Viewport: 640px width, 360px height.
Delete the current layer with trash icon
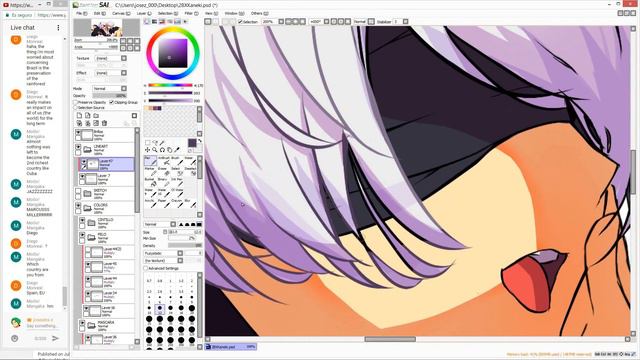[104, 123]
